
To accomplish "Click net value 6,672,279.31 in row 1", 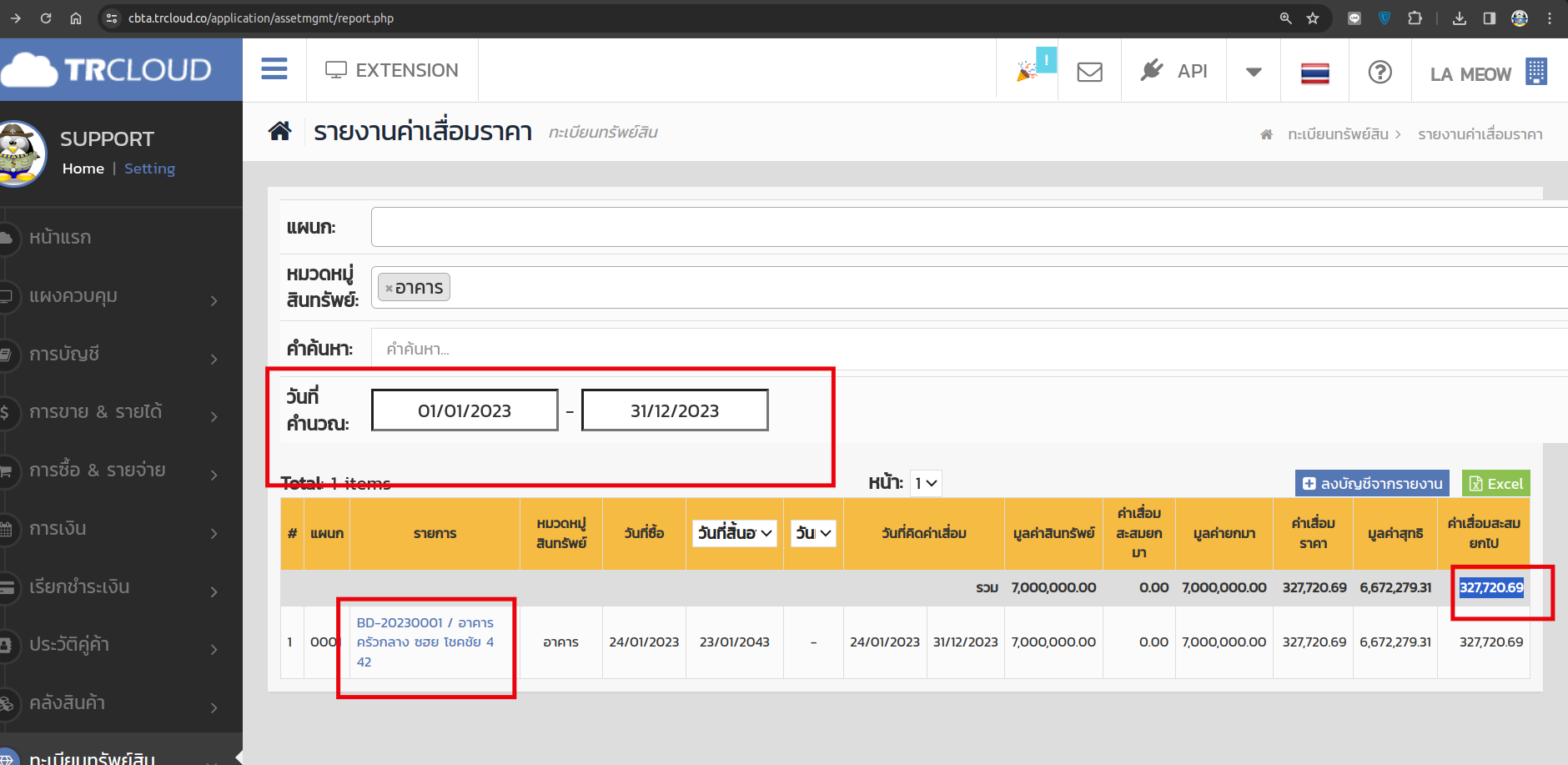I will coord(1395,642).
